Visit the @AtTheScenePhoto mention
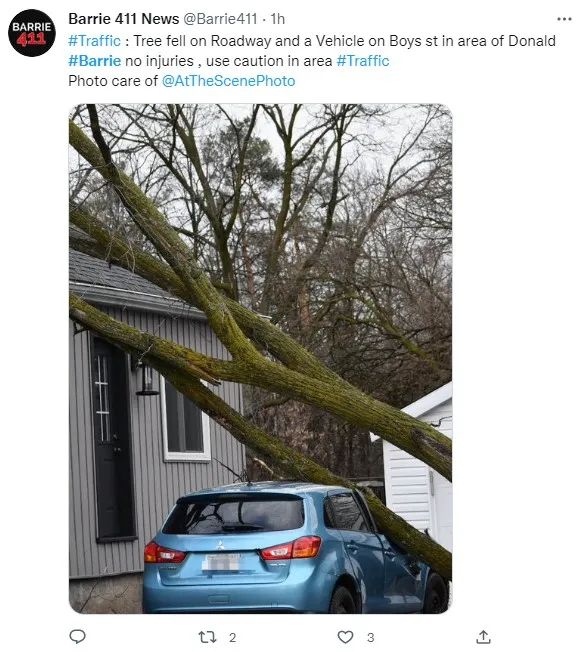Image resolution: width=587 pixels, height=652 pixels. 228,81
